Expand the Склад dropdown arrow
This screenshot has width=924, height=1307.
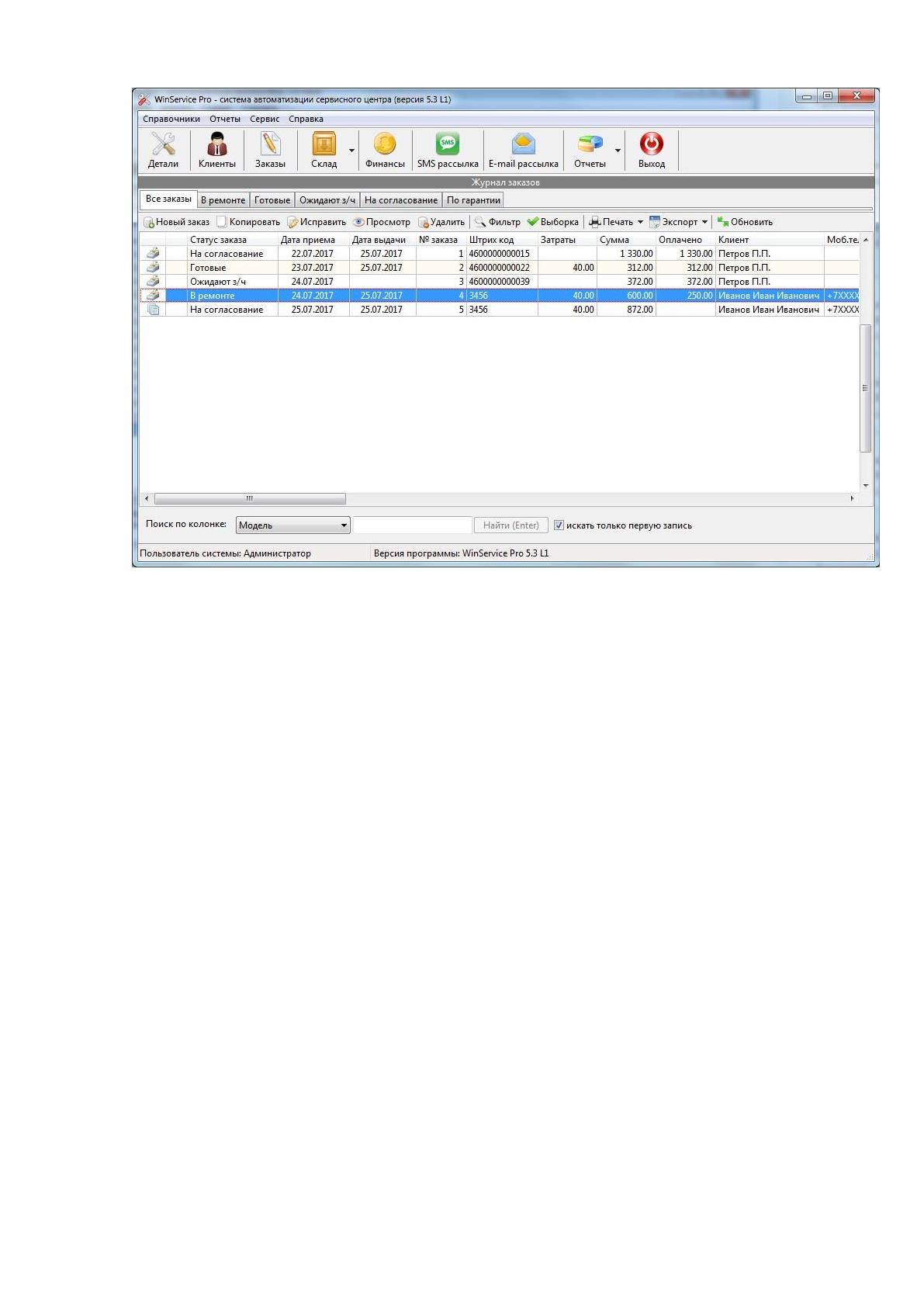(351, 151)
